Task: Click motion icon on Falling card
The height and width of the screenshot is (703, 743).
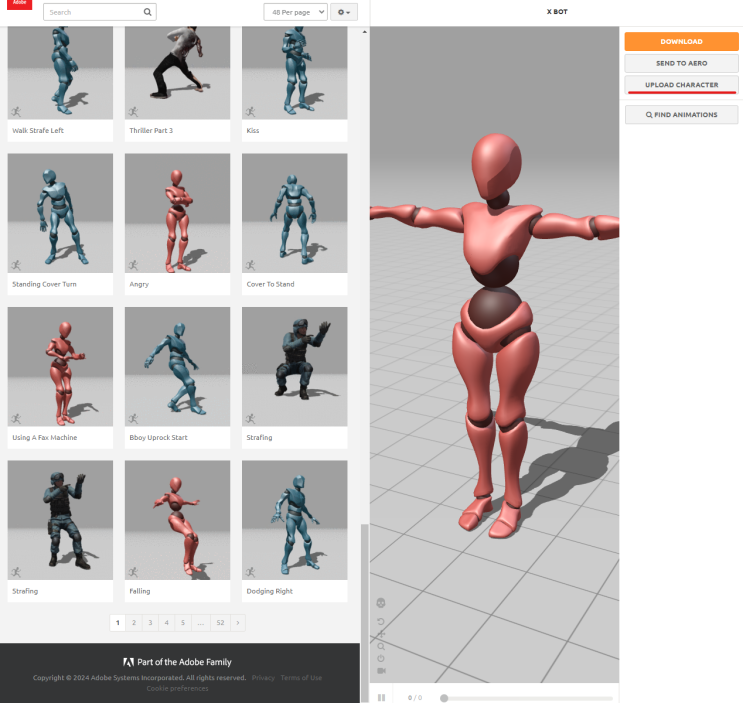Action: coord(133,572)
